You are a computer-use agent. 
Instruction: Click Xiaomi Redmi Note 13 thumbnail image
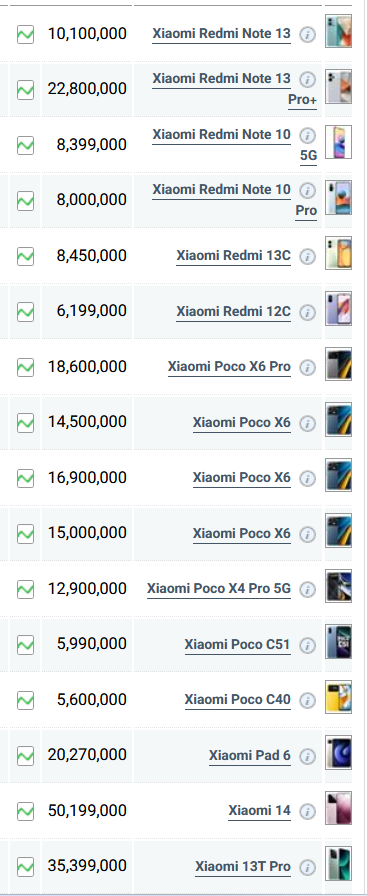pyautogui.click(x=338, y=31)
